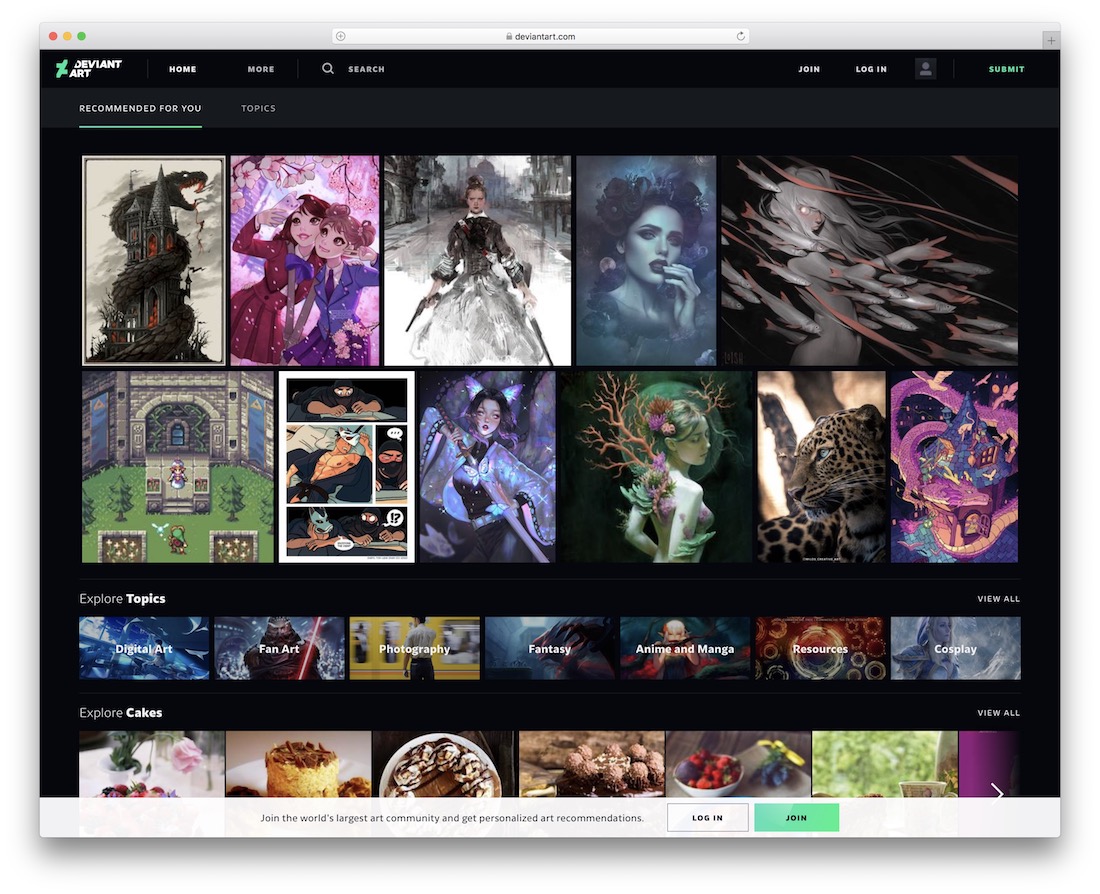Show next cakes with right arrow
1100x894 pixels.
(x=997, y=792)
